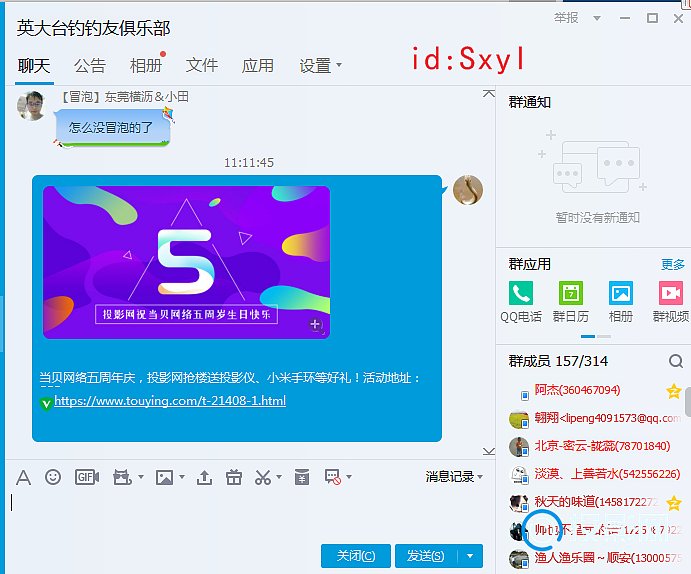The image size is (691, 574).
Task: Click the green shield link safety icon
Action: point(46,403)
